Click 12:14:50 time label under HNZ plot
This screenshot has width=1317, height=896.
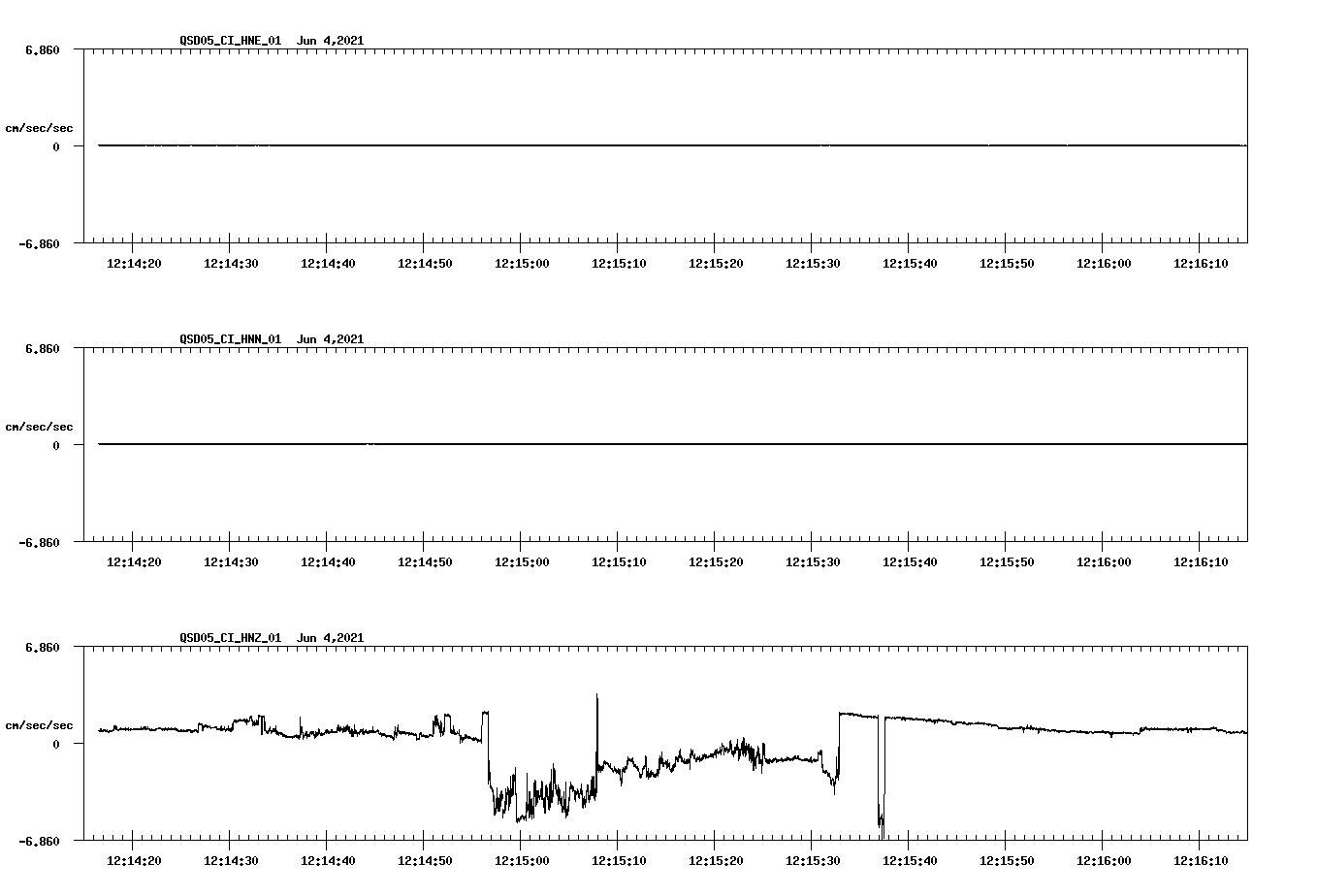[425, 861]
